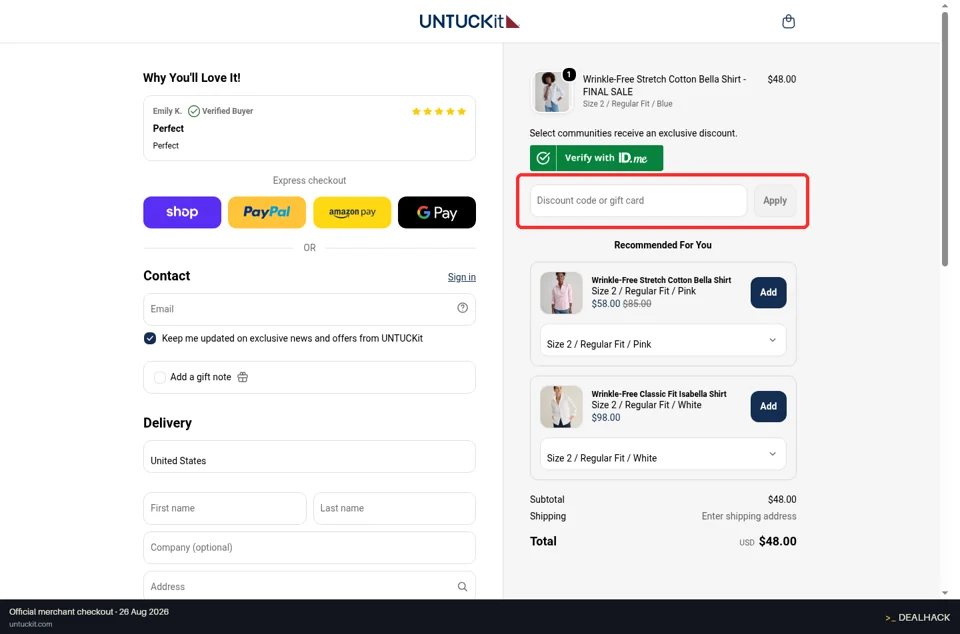
Task: Click the pink Bella Shirt thumbnail
Action: pyautogui.click(x=561, y=293)
